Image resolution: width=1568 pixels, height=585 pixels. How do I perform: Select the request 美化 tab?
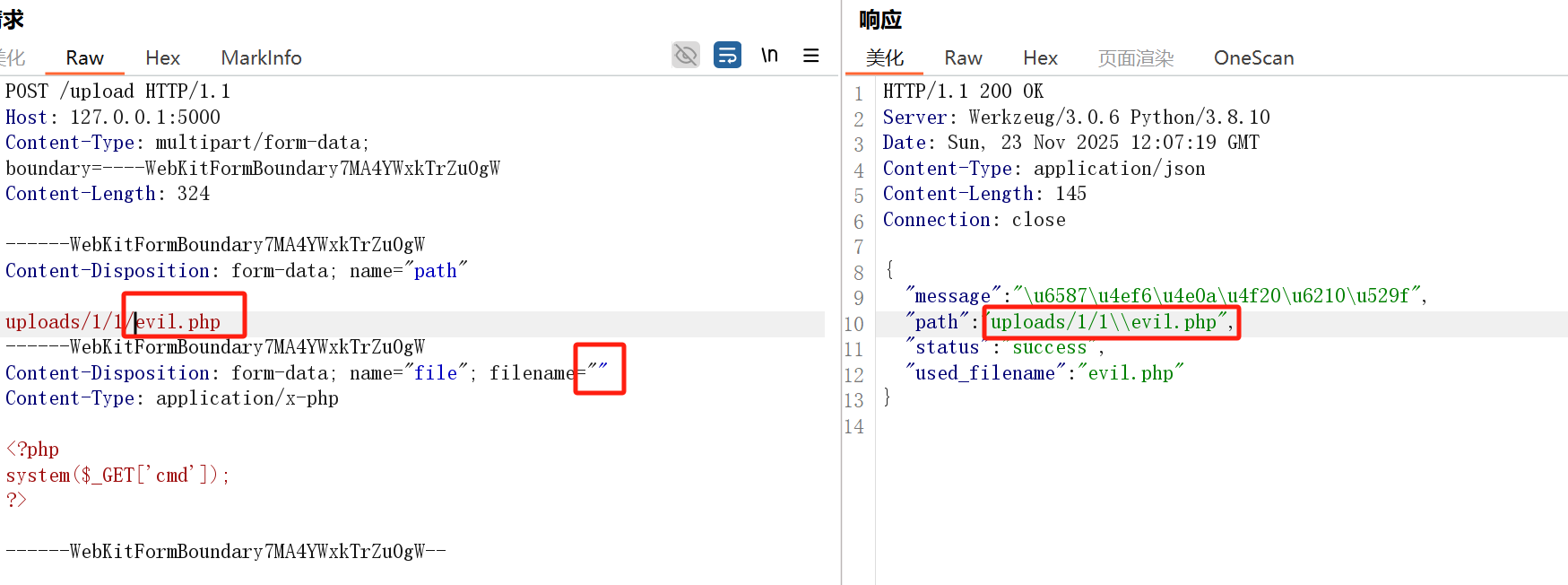tap(12, 58)
